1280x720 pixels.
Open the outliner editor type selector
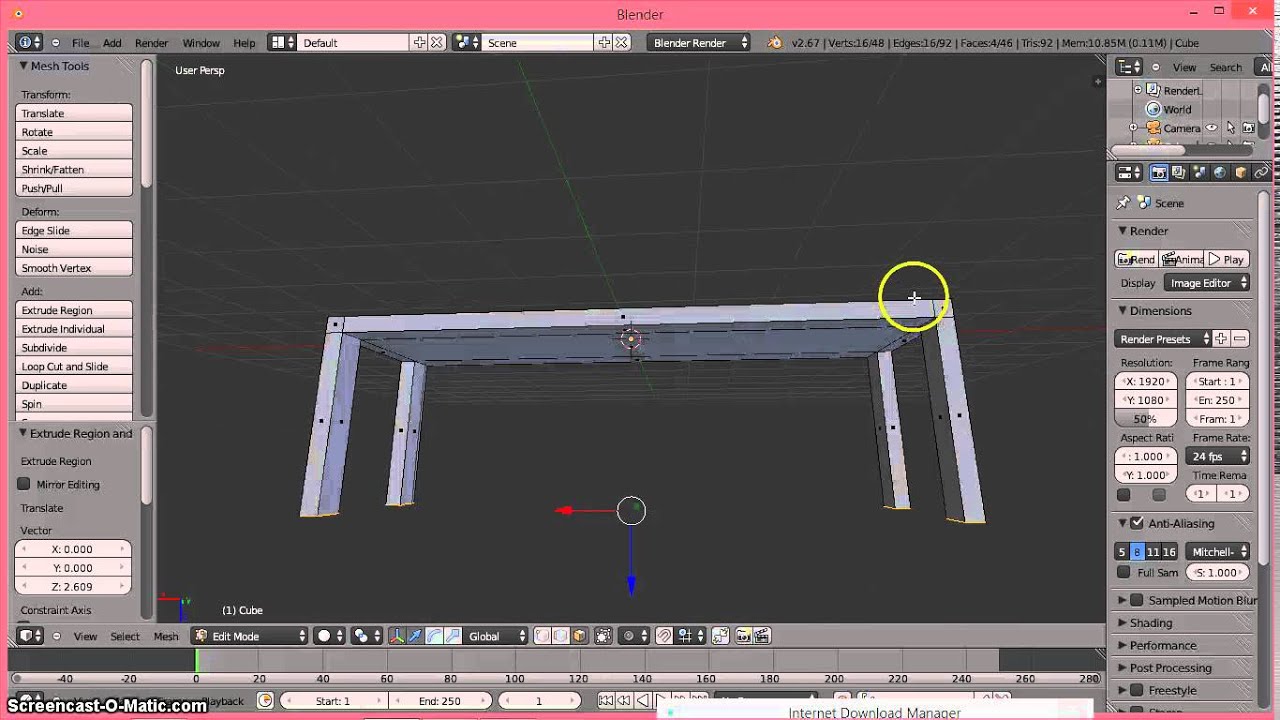1129,67
